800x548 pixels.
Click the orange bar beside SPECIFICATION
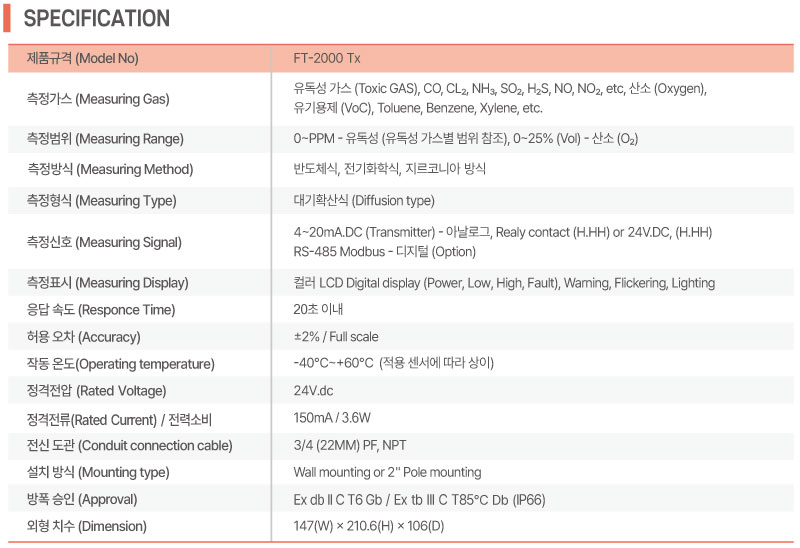point(6,18)
